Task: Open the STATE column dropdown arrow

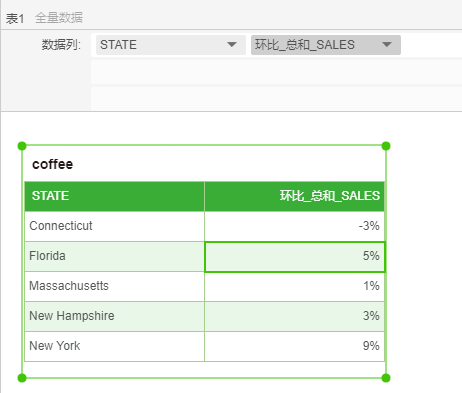Action: tap(232, 44)
